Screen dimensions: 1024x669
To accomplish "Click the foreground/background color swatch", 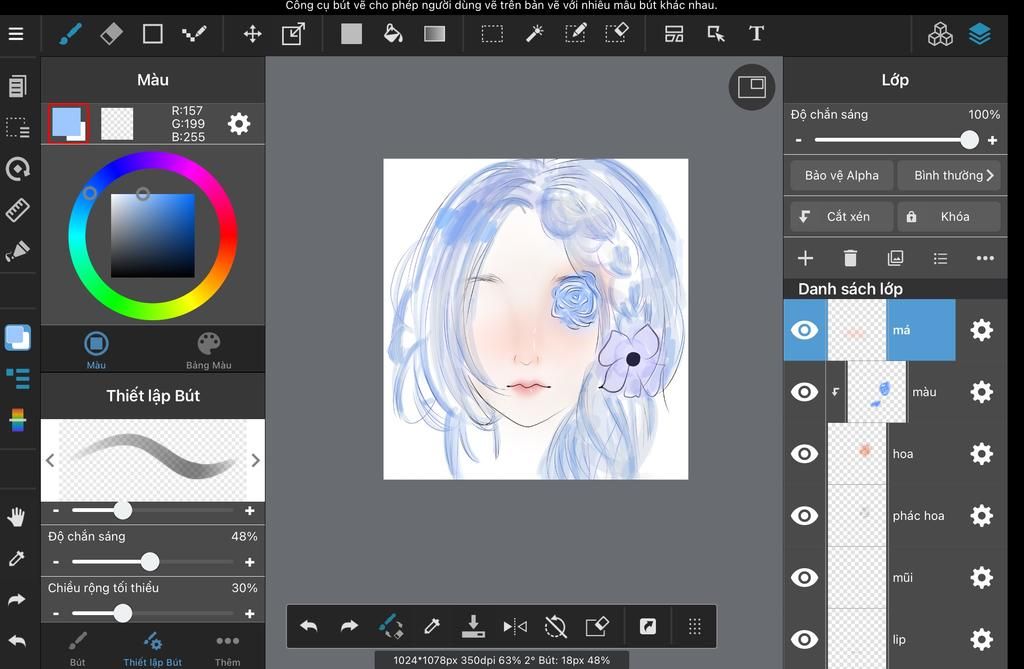I will pos(69,123).
